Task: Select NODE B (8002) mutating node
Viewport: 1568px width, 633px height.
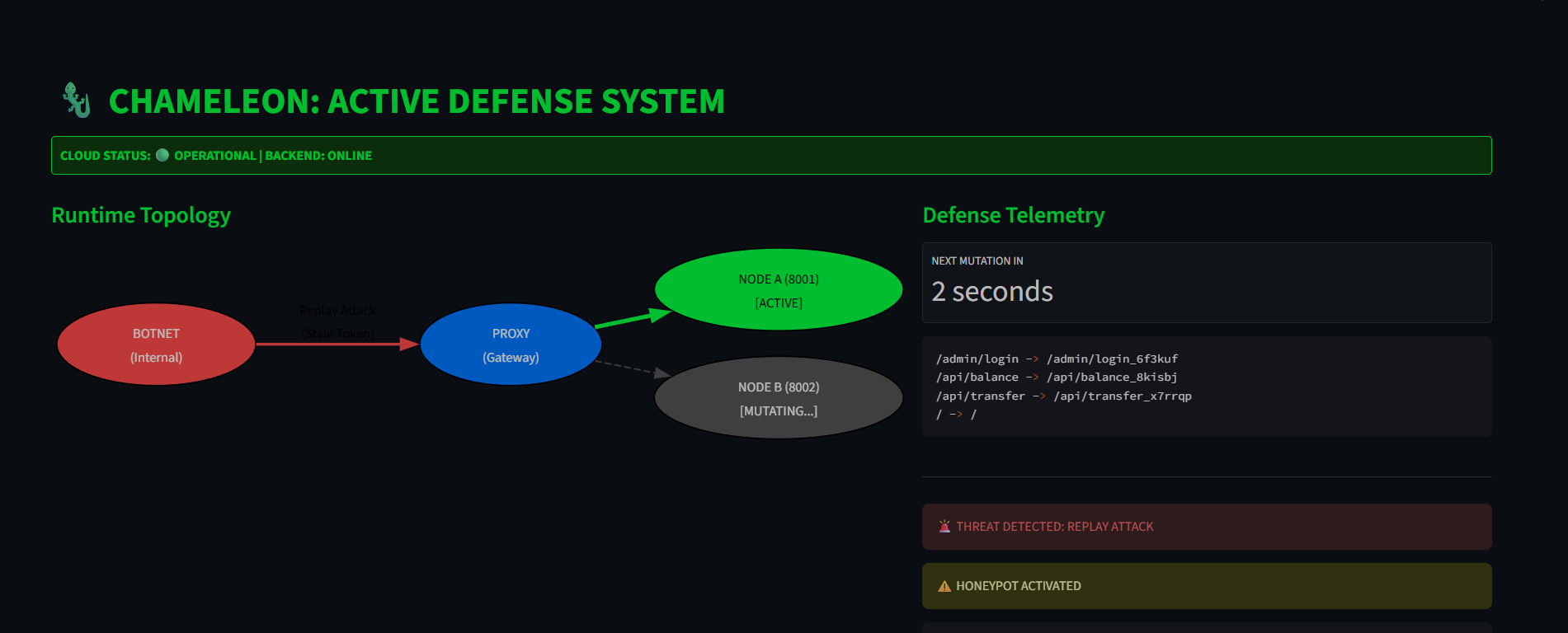Action: pos(779,398)
